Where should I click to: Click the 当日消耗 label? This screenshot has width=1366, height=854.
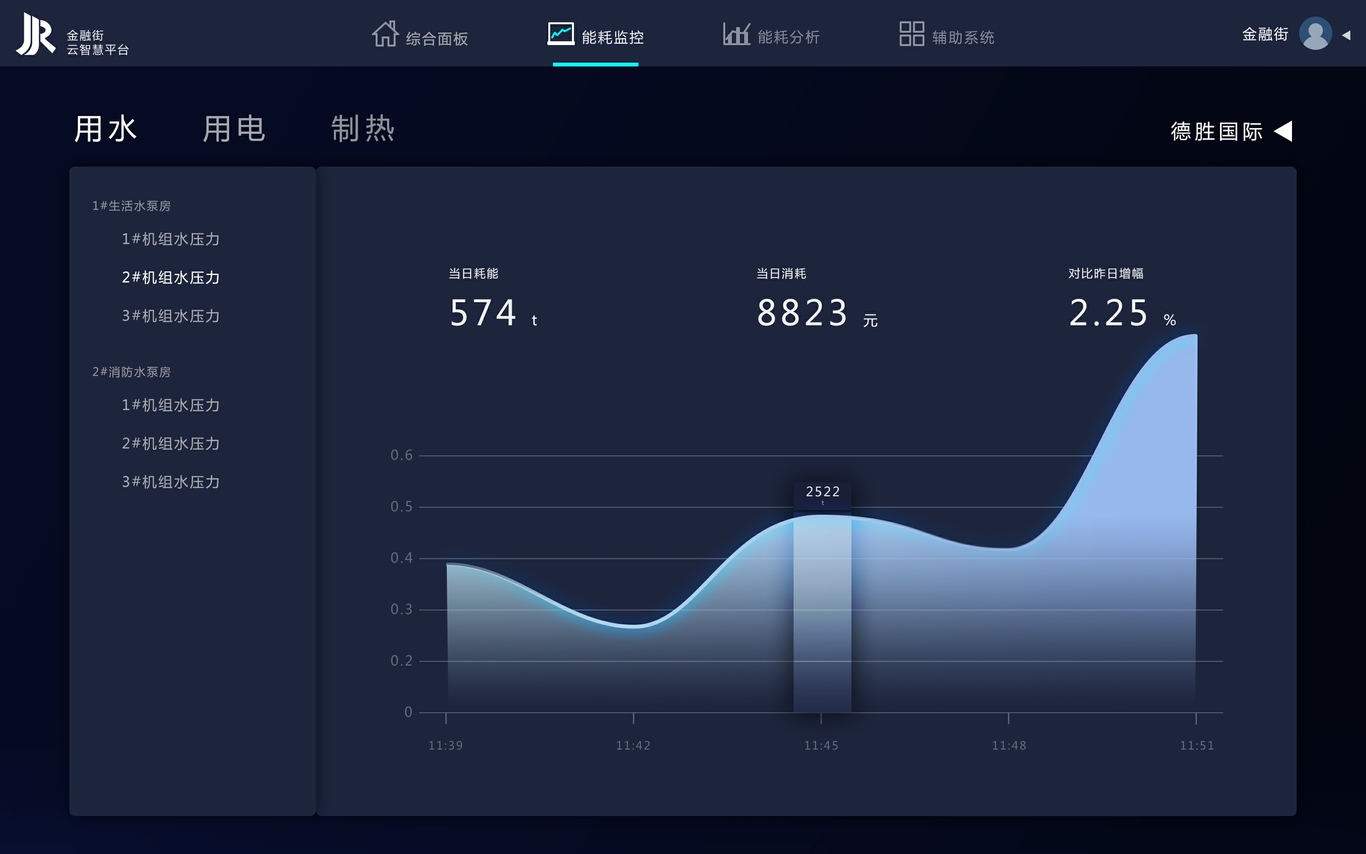(x=781, y=273)
